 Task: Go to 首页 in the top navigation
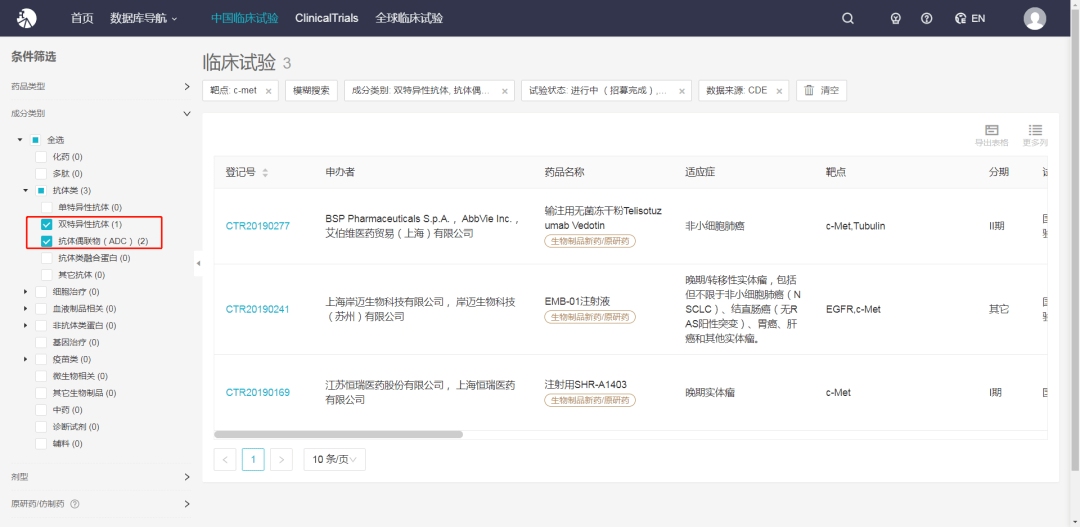click(x=82, y=19)
